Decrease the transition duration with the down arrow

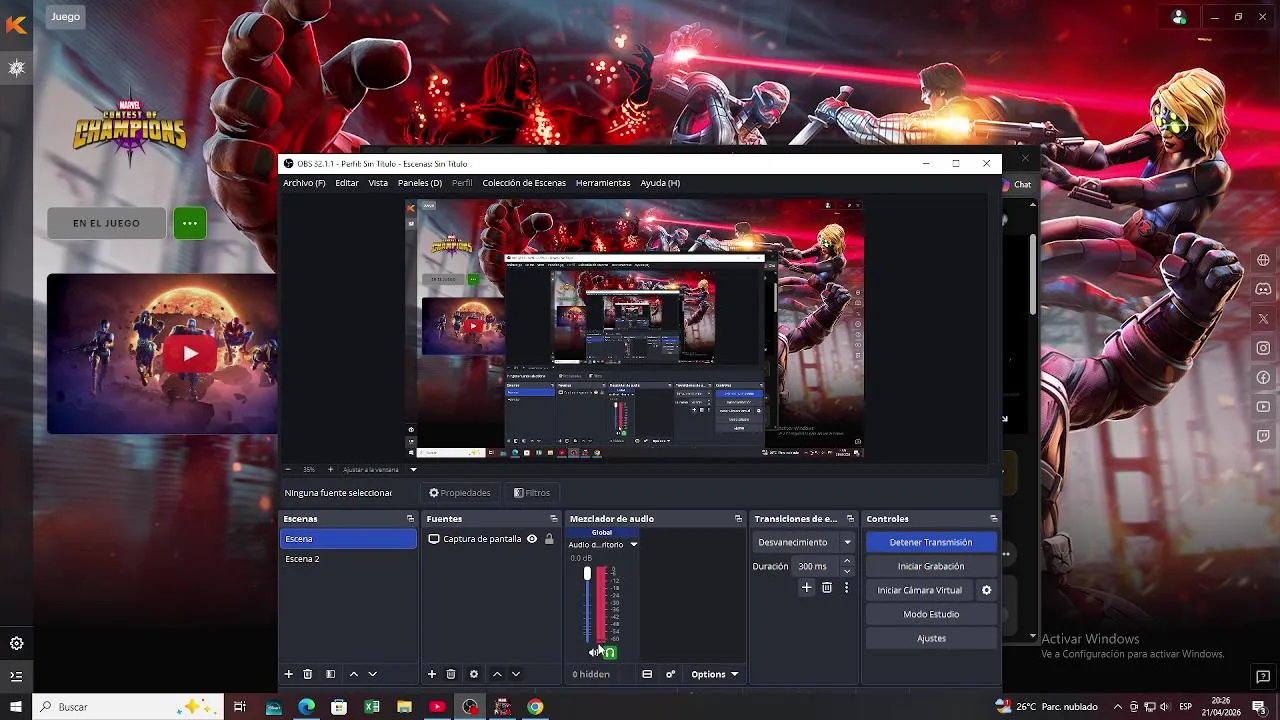(x=847, y=571)
